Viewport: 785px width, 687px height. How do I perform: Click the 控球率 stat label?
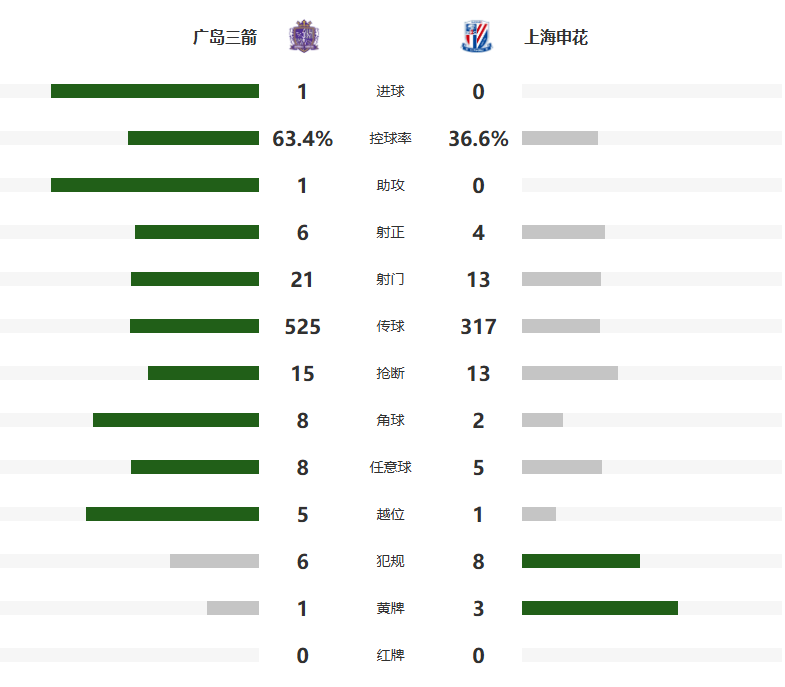point(390,139)
